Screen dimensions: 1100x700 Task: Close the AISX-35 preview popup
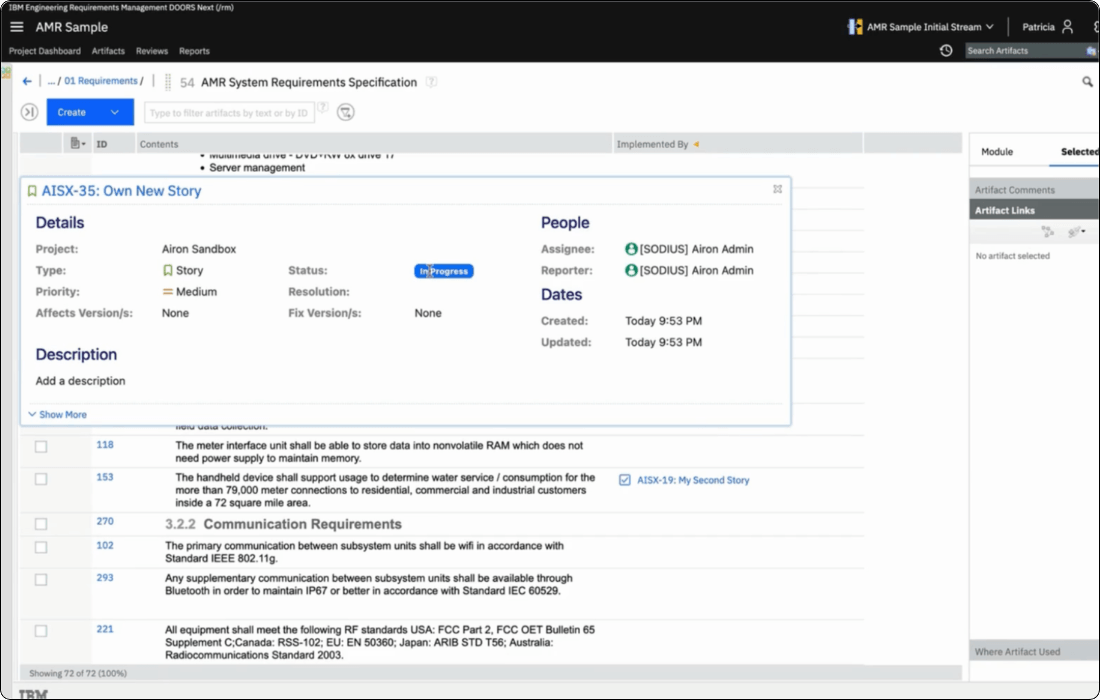pos(777,189)
